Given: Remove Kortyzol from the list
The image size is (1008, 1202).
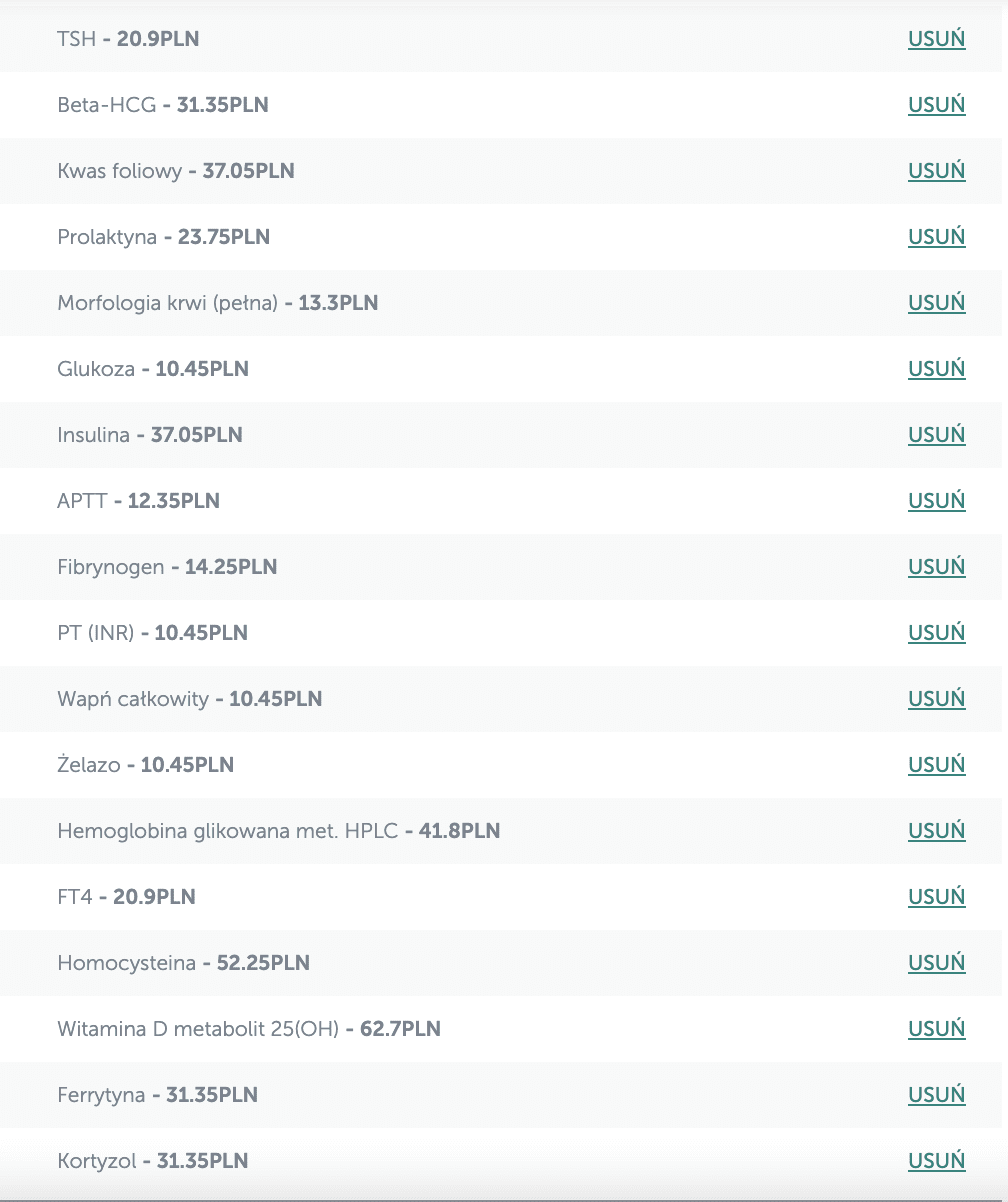Looking at the screenshot, I should (936, 1161).
